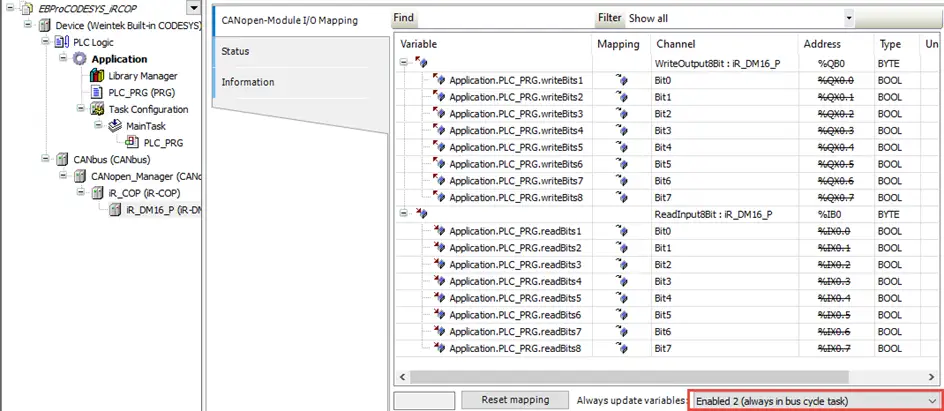Click the scroll left arrow of the mapping table
Image resolution: width=944 pixels, height=411 pixels.
402,377
